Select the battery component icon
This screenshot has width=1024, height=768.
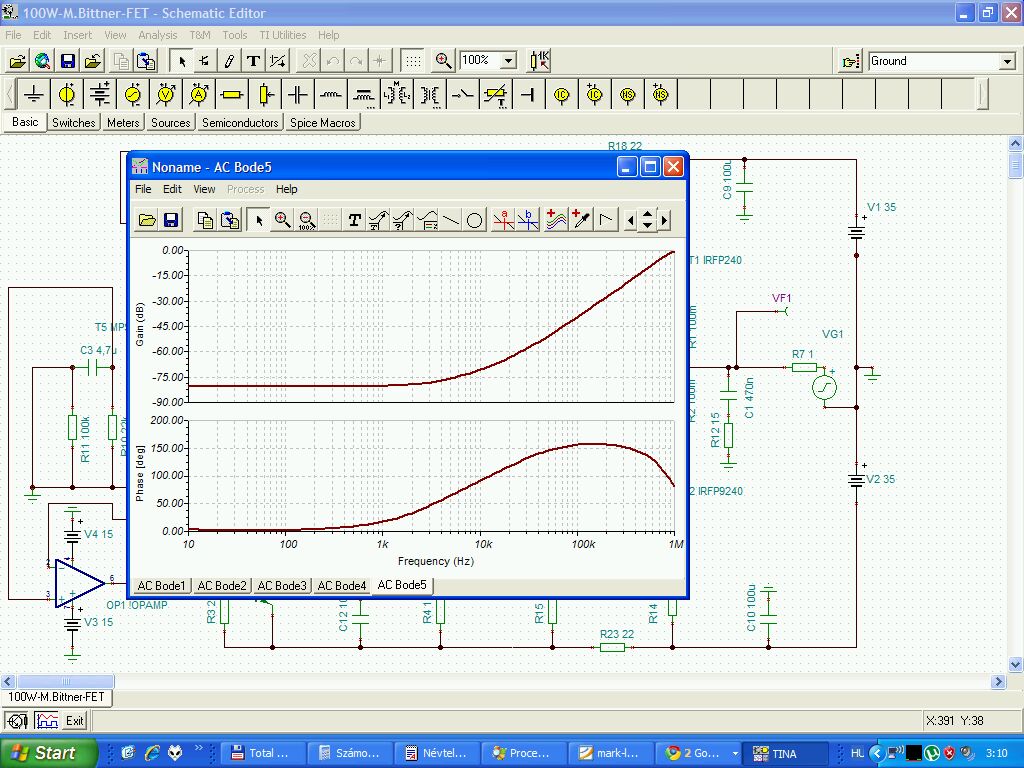(100, 95)
